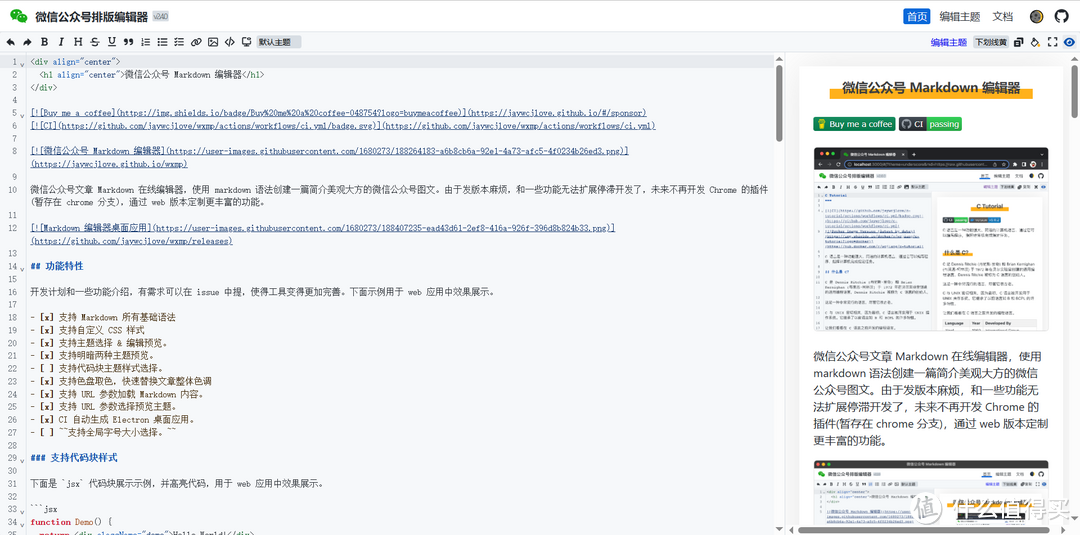
Task: Click the ### 支持代码块样式 heading line
Action: click(x=74, y=457)
